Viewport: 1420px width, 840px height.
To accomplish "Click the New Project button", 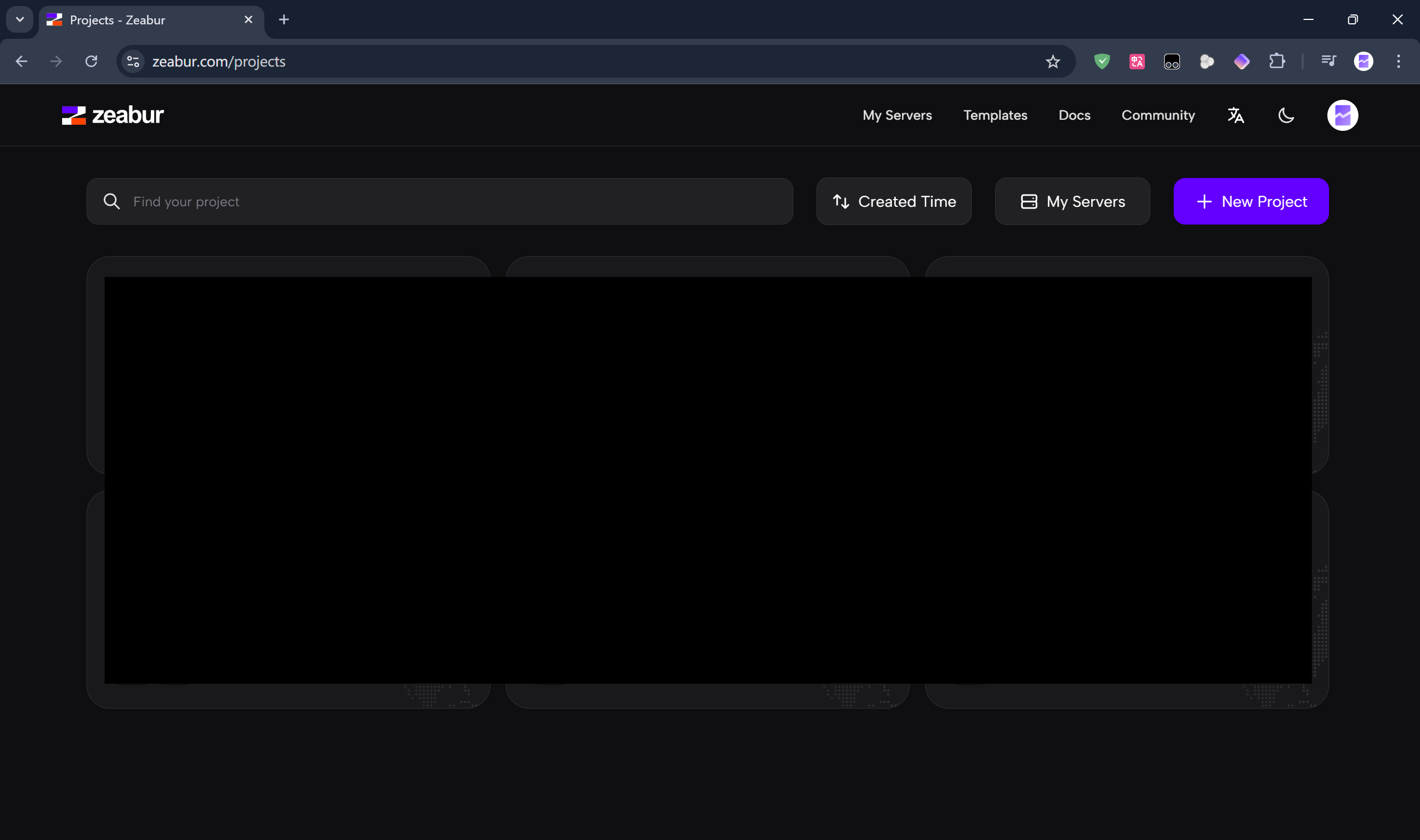I will pos(1251,201).
